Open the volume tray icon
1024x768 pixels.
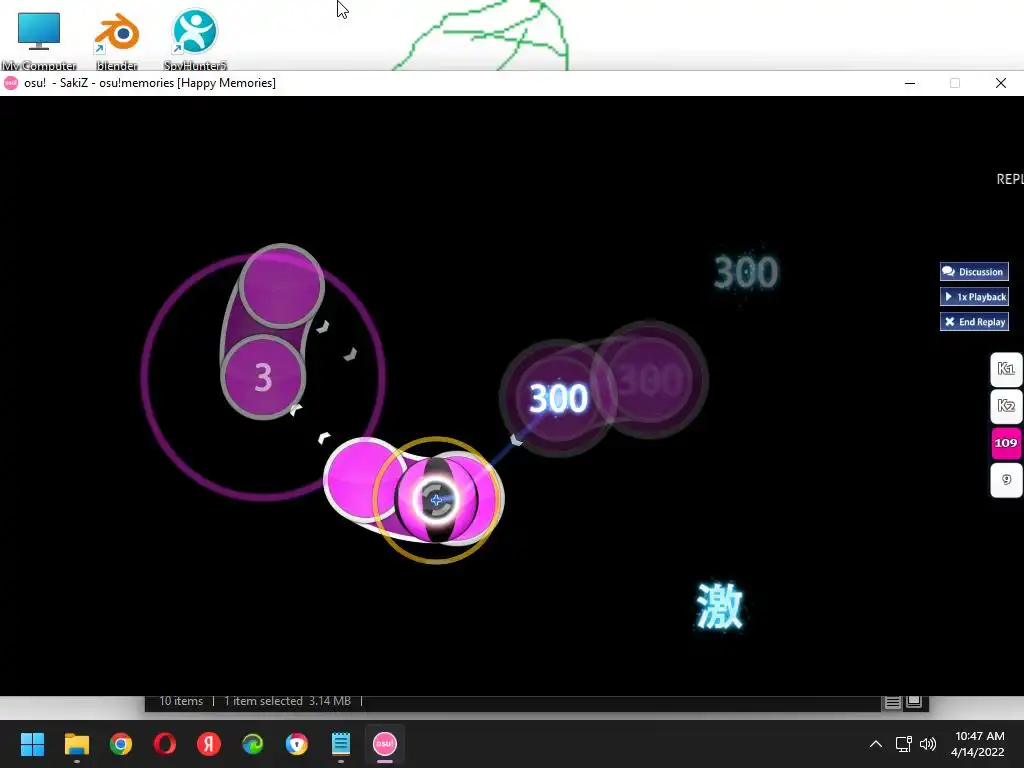point(927,744)
